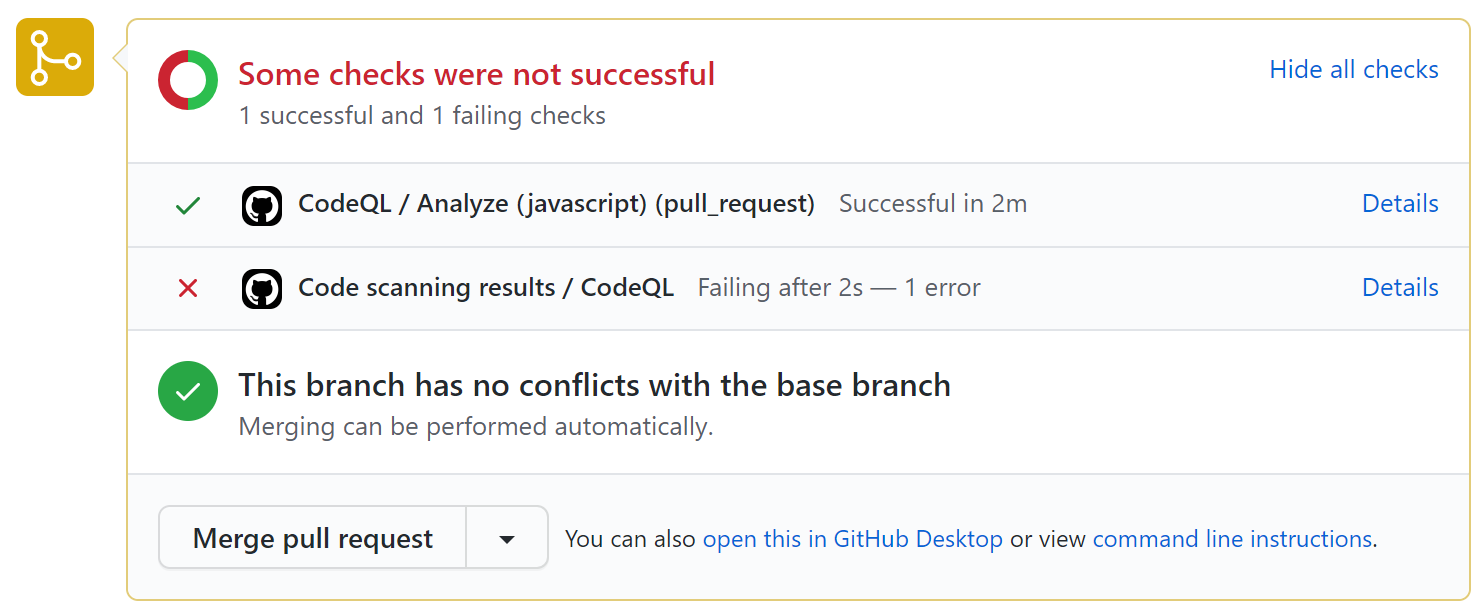The height and width of the screenshot is (614, 1484).
Task: Click the GitHub octocat icon beside CodeQL Analyze
Action: (x=262, y=204)
